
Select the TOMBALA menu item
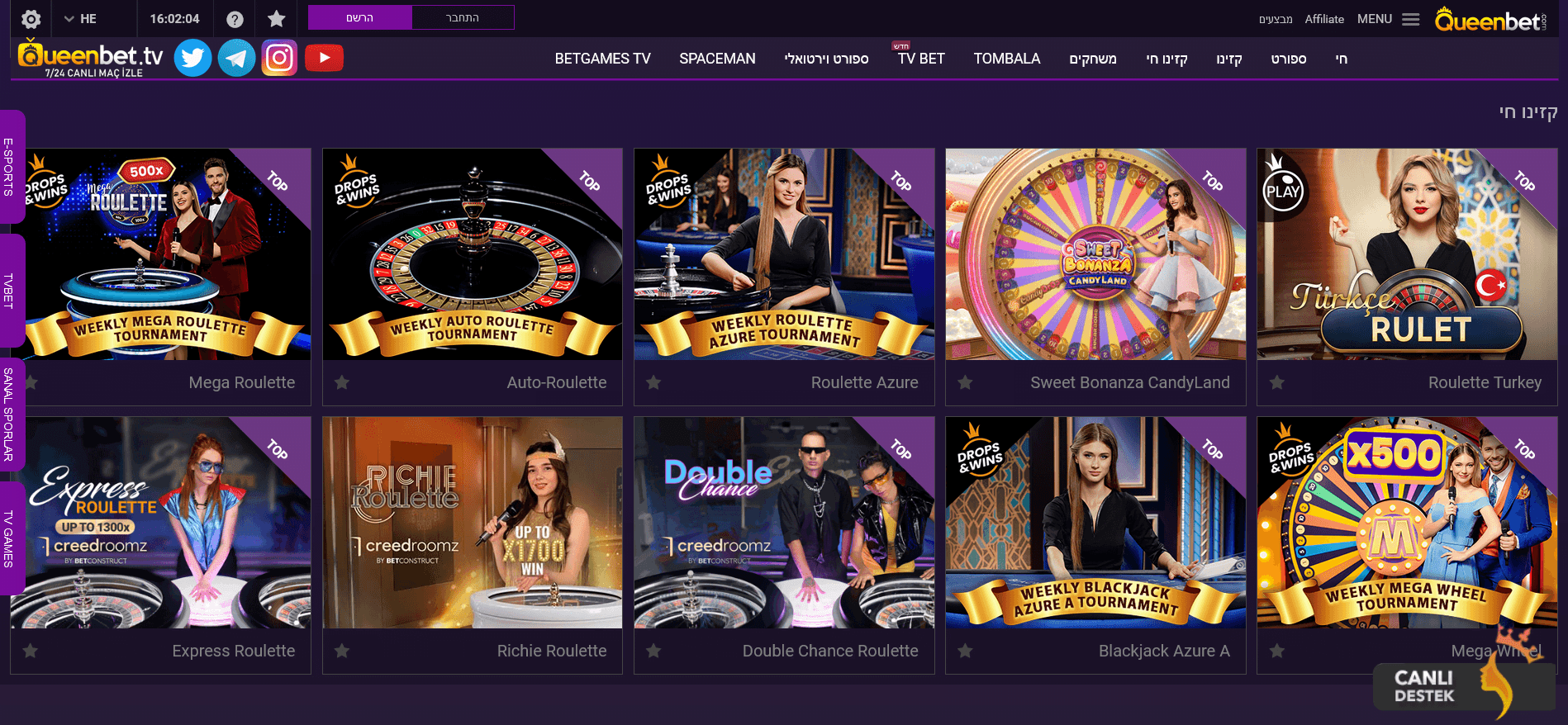tap(1006, 59)
